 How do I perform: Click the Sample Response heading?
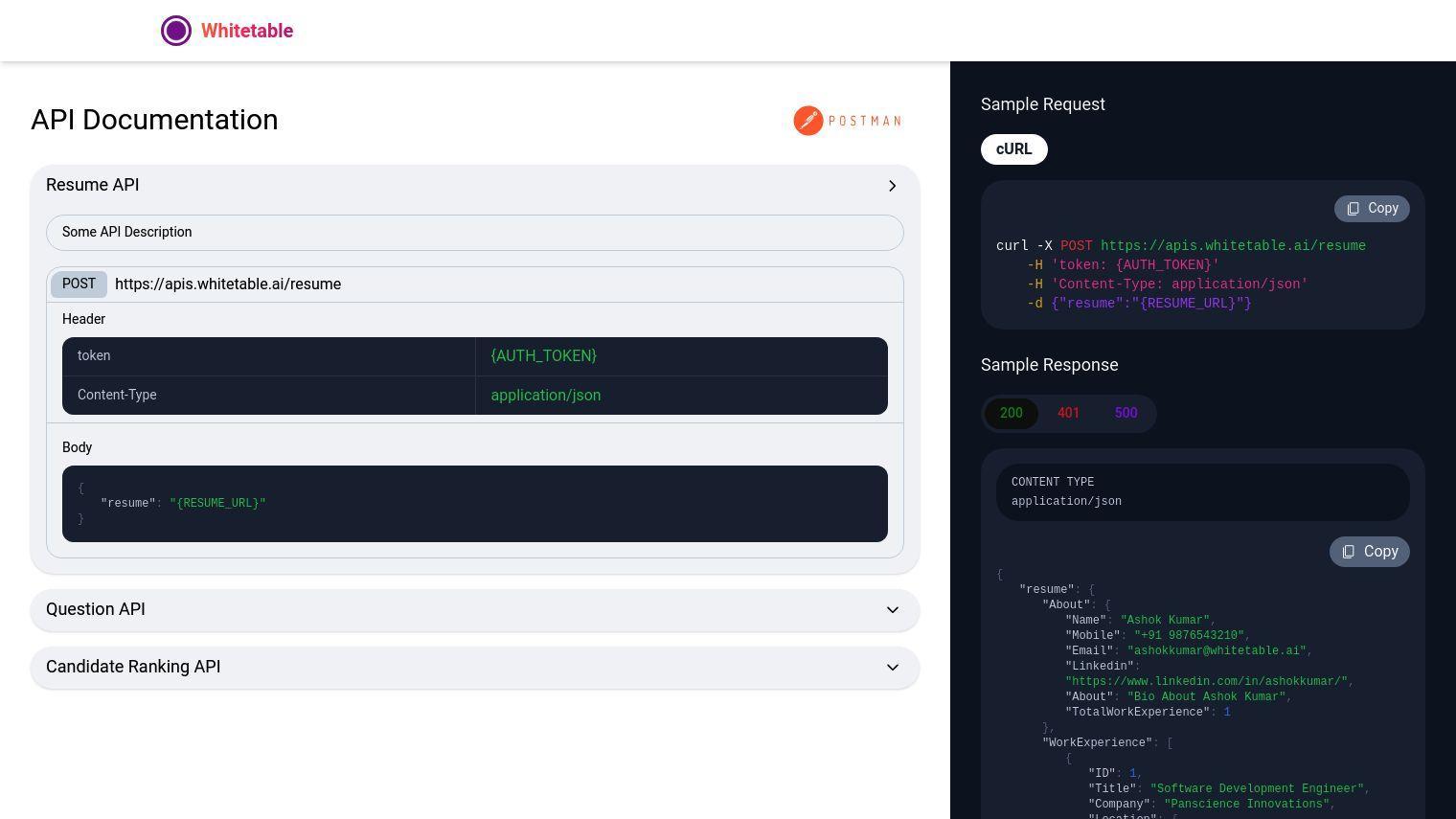1050,365
